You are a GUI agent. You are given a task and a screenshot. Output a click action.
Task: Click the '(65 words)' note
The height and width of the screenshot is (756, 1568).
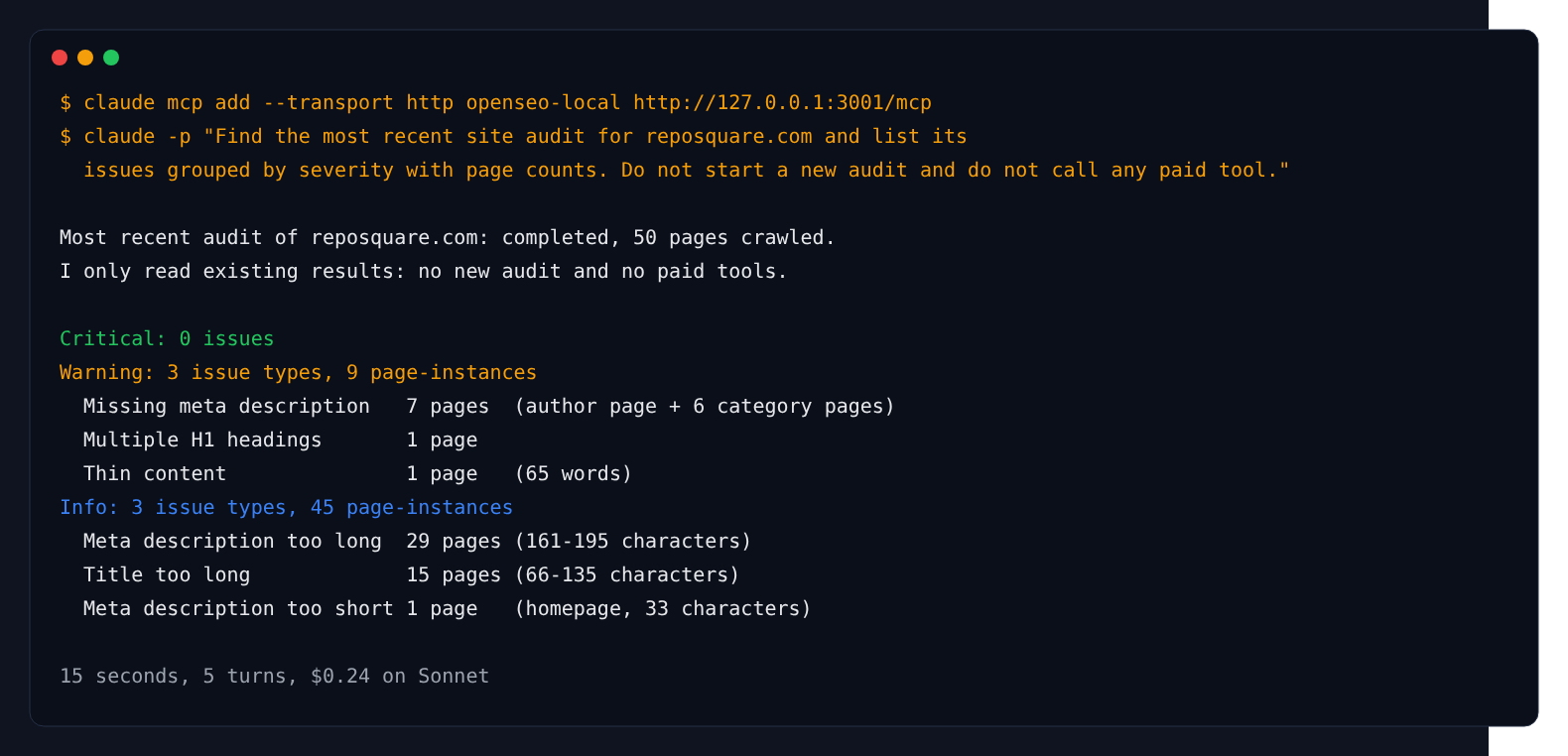click(573, 474)
